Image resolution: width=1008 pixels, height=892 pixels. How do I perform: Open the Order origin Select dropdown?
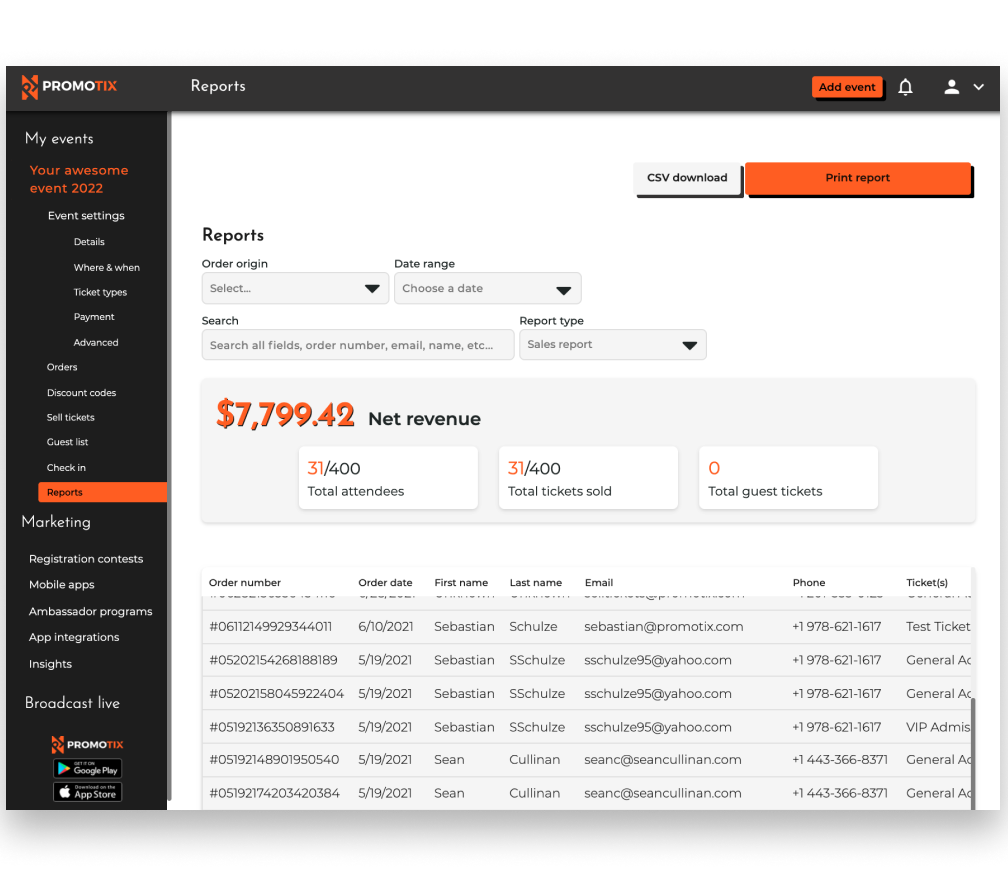point(295,288)
